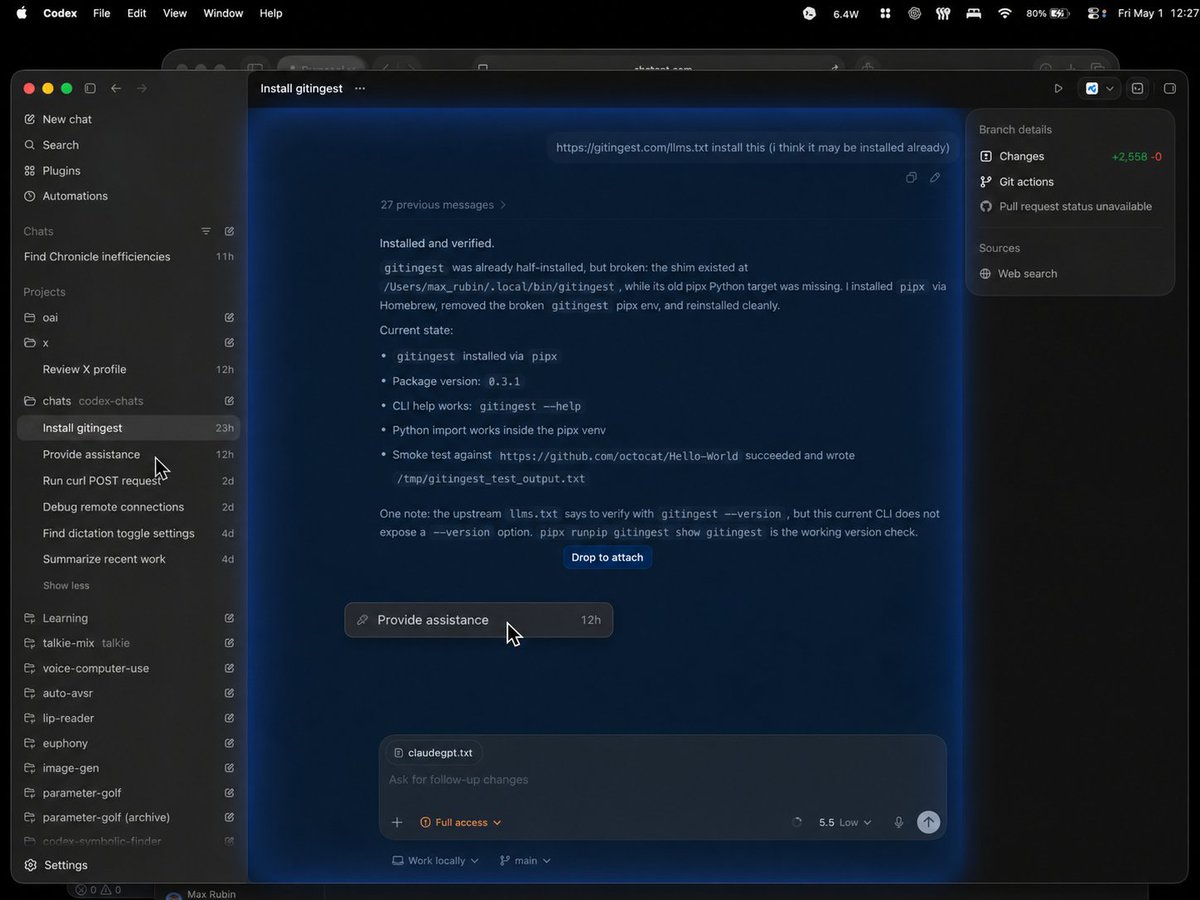The image size is (1200, 900).
Task: Open the 5.5 Low model dropdown
Action: (x=845, y=822)
